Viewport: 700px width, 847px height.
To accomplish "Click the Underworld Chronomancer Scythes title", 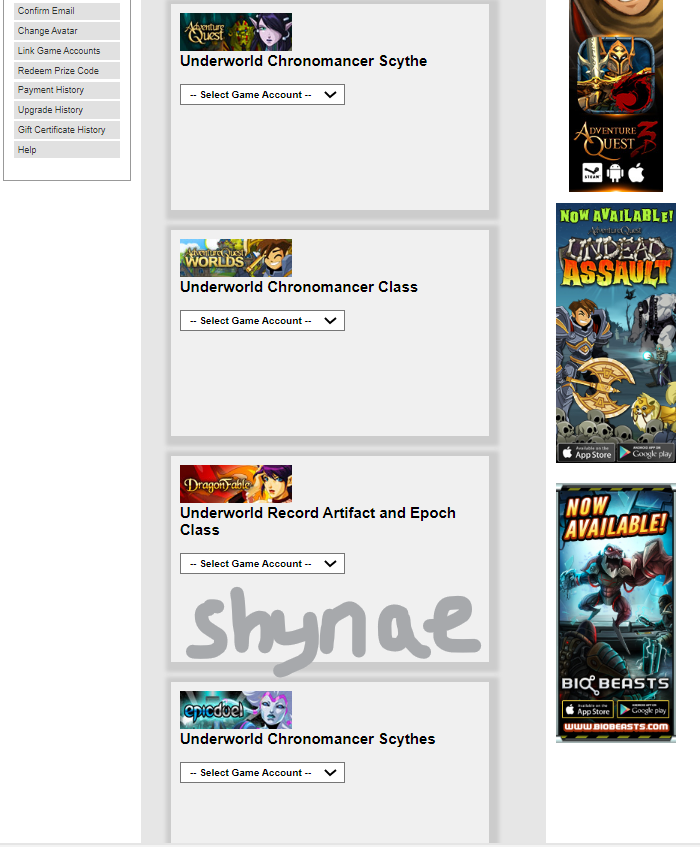I will [307, 739].
